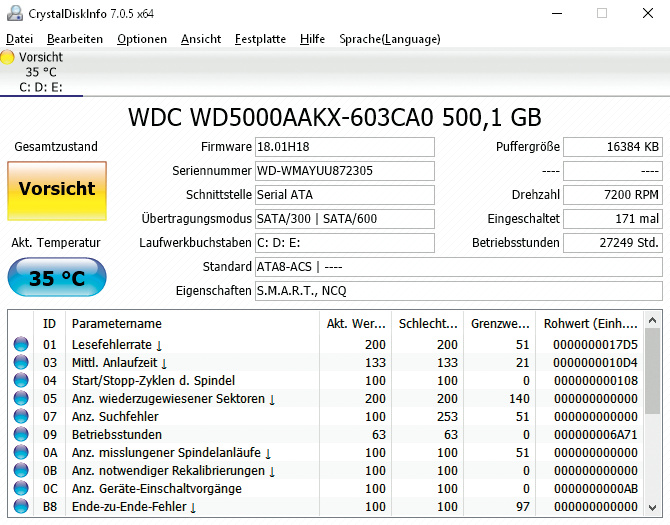This screenshot has height=525, width=670.
Task: Minimize the CrystalDiskInfo window
Action: click(x=557, y=13)
